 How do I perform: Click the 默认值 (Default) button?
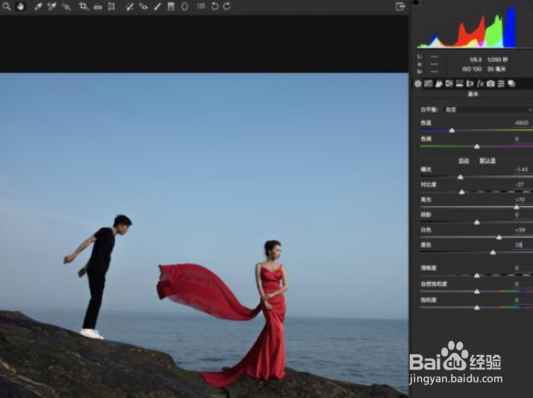(487, 161)
